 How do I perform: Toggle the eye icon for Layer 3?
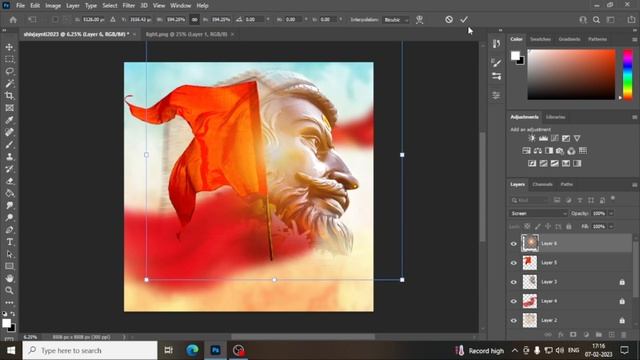[x=513, y=282]
